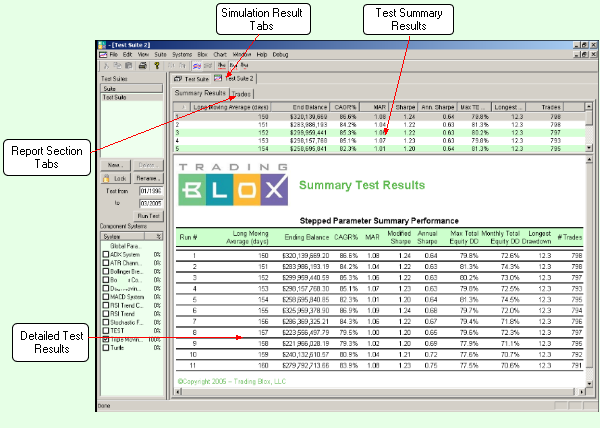Click the Delete... suite button
600x428 pixels.
pos(148,165)
